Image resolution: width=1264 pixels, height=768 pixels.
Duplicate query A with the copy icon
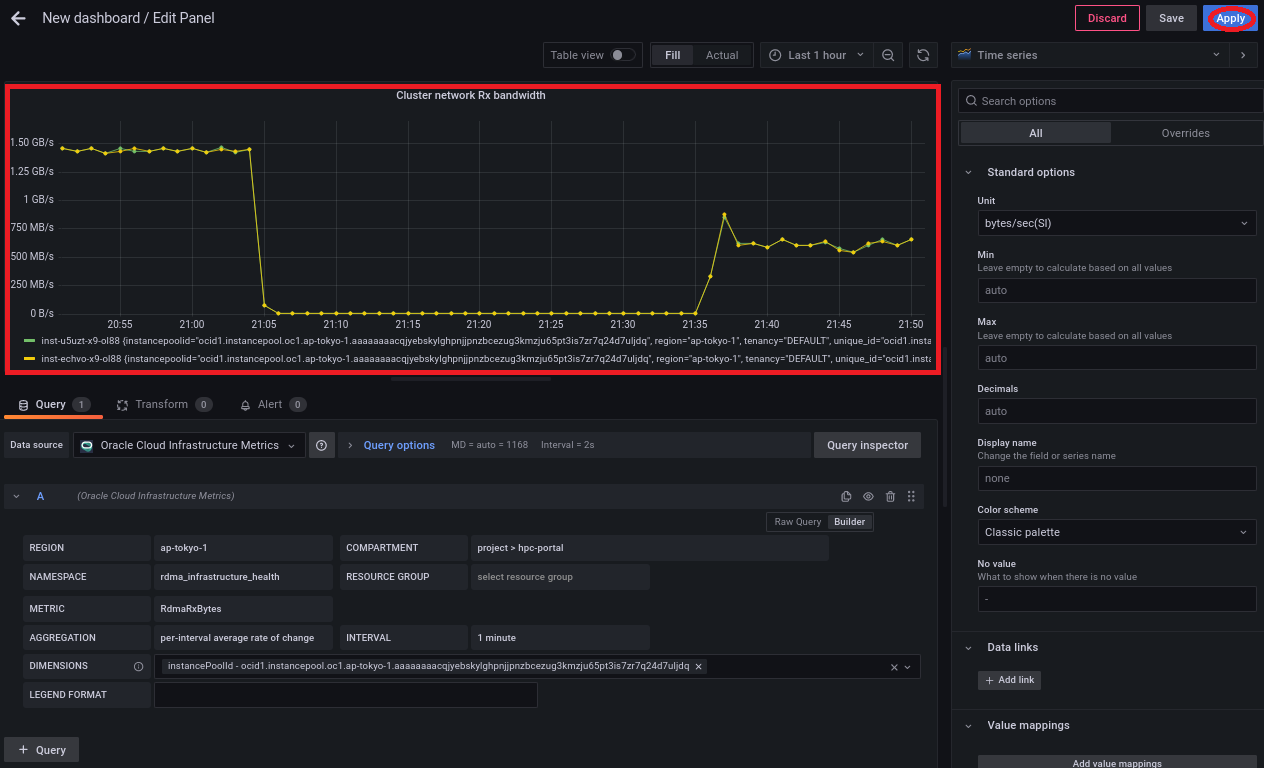[x=846, y=497]
